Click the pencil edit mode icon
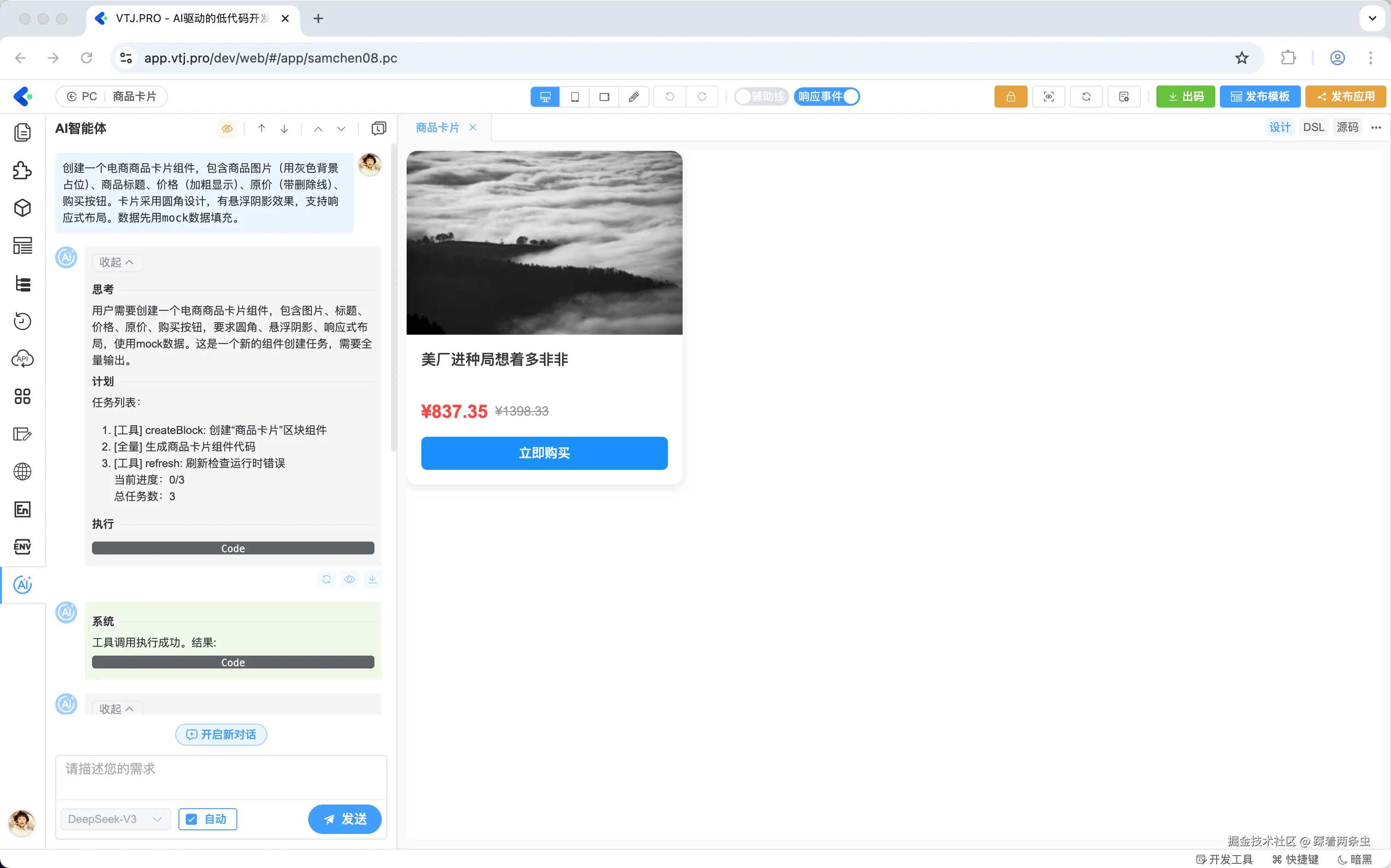1391x868 pixels. [633, 97]
